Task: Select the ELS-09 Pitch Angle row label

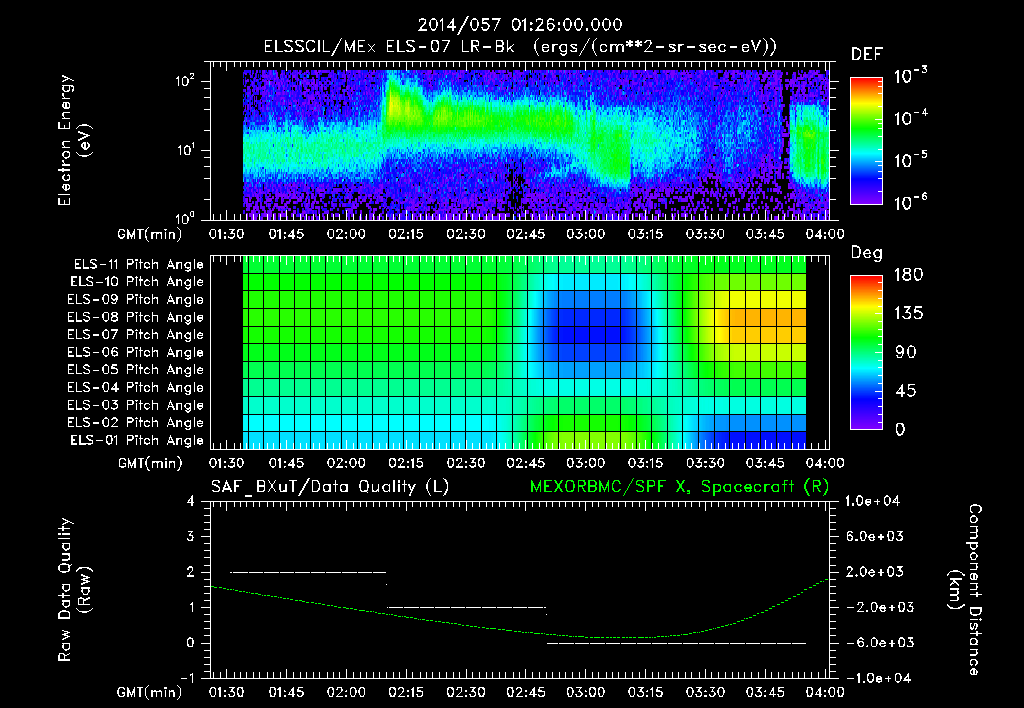Action: (135, 300)
